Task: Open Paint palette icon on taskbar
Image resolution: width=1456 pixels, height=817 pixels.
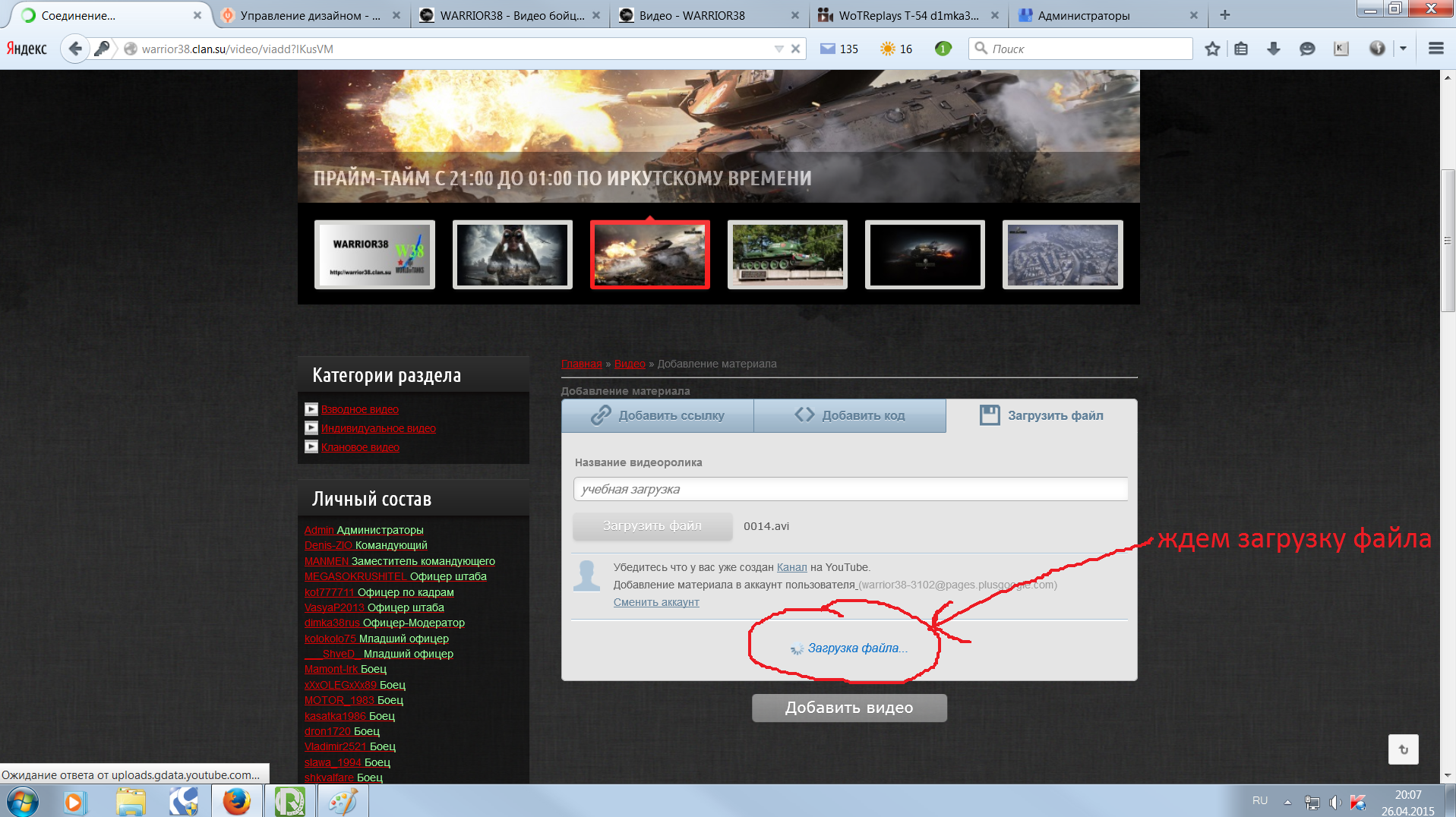Action: [343, 802]
